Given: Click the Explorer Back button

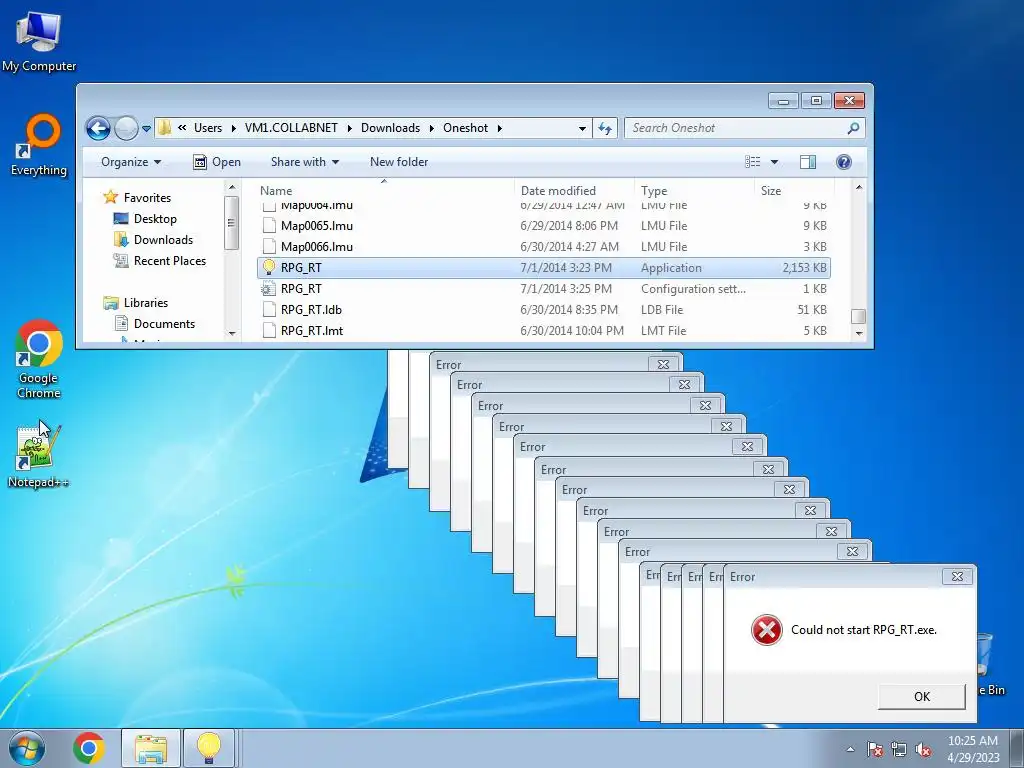Looking at the screenshot, I should pos(99,128).
